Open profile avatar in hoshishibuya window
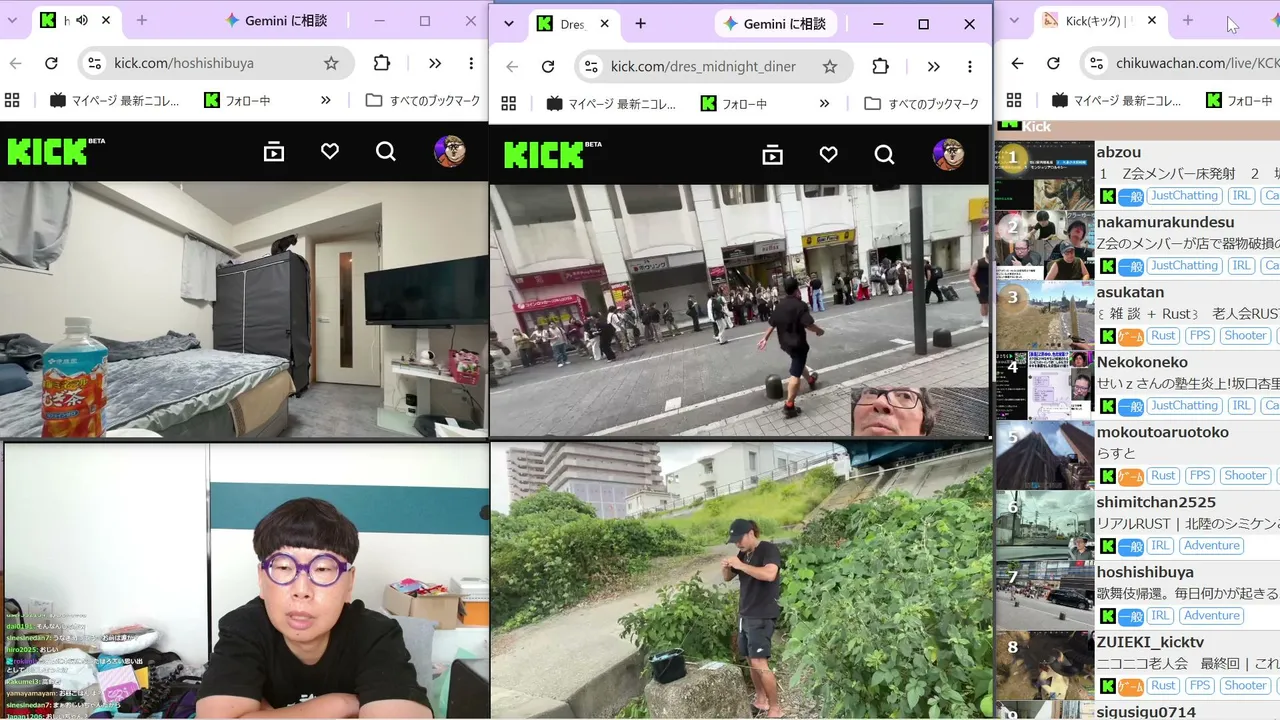This screenshot has width=1280, height=720. pos(449,151)
